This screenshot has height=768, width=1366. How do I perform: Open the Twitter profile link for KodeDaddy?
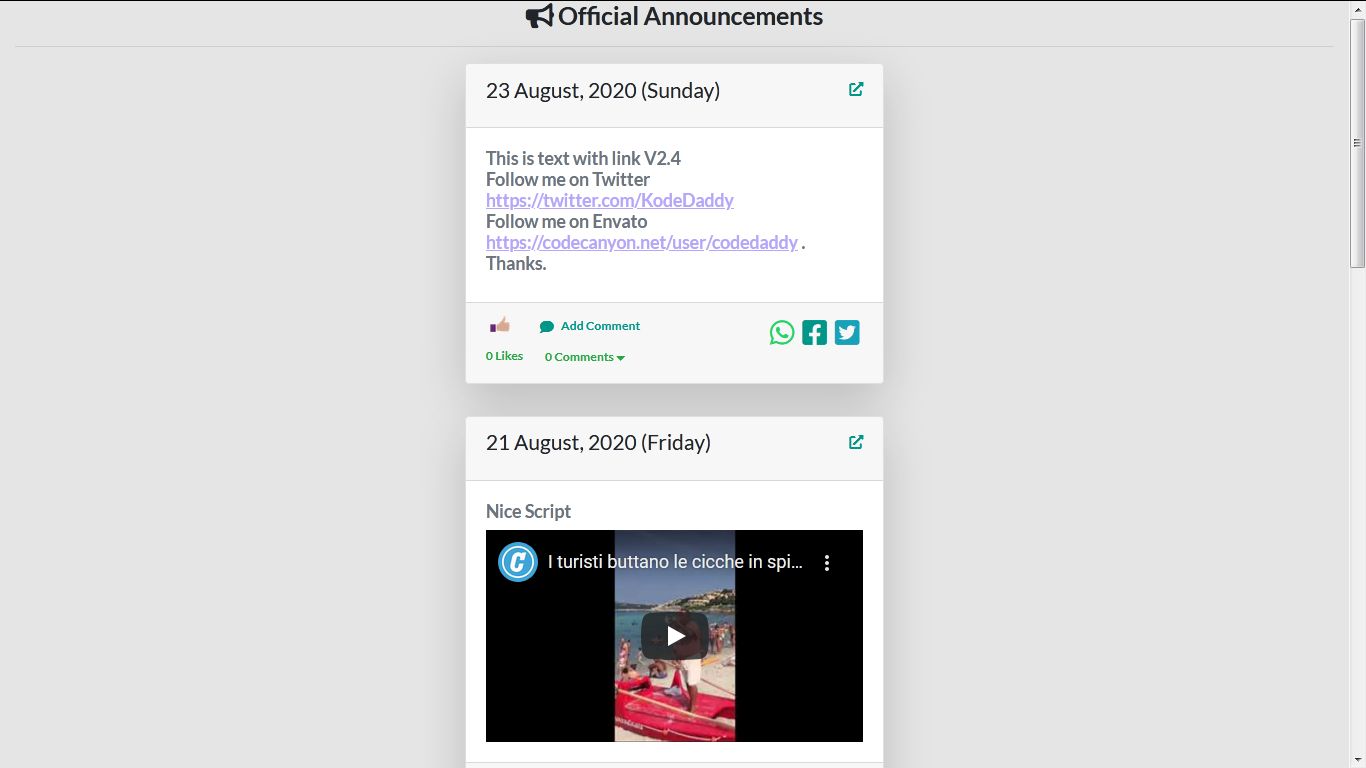coord(610,200)
